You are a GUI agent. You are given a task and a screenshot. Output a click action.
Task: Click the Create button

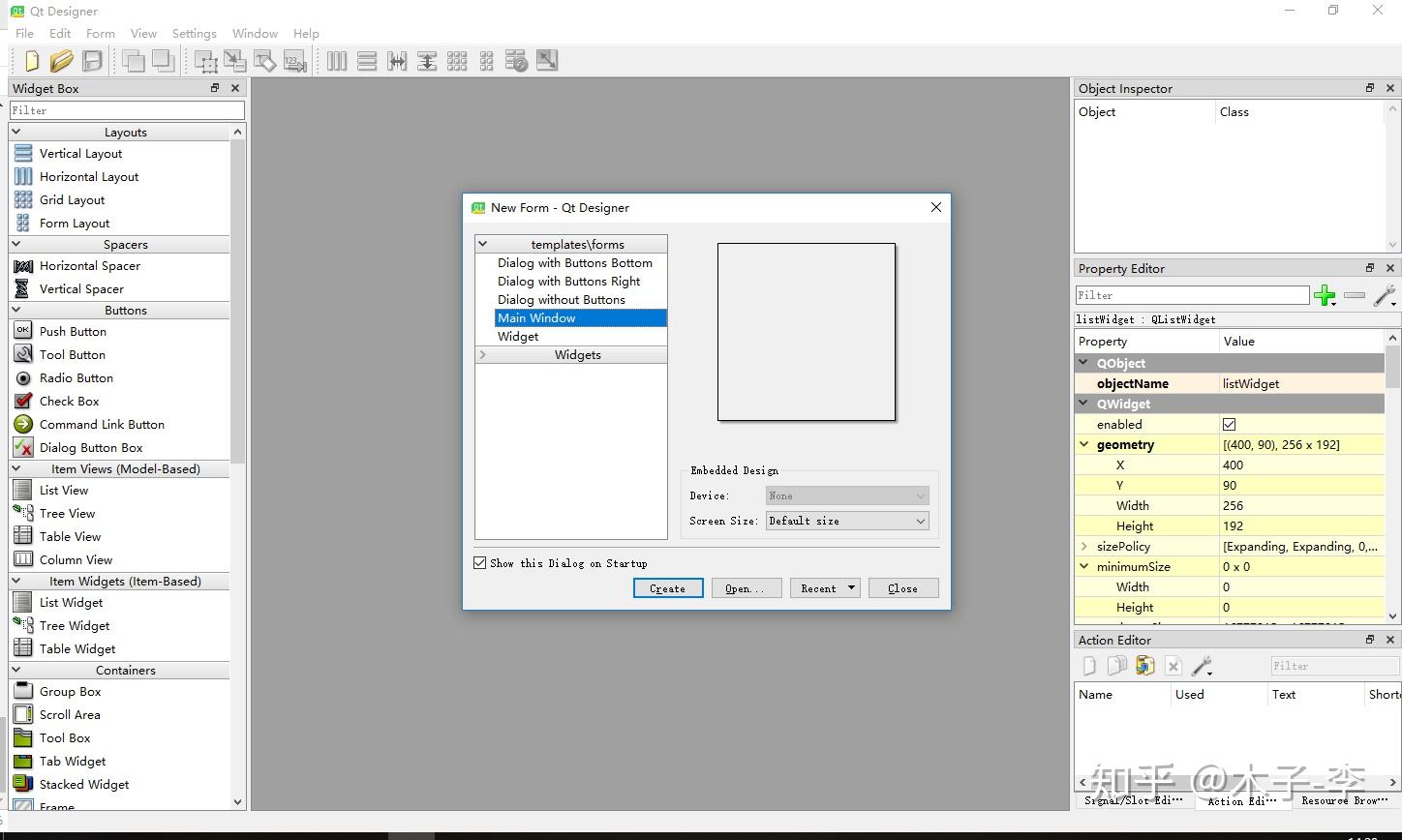(x=668, y=588)
